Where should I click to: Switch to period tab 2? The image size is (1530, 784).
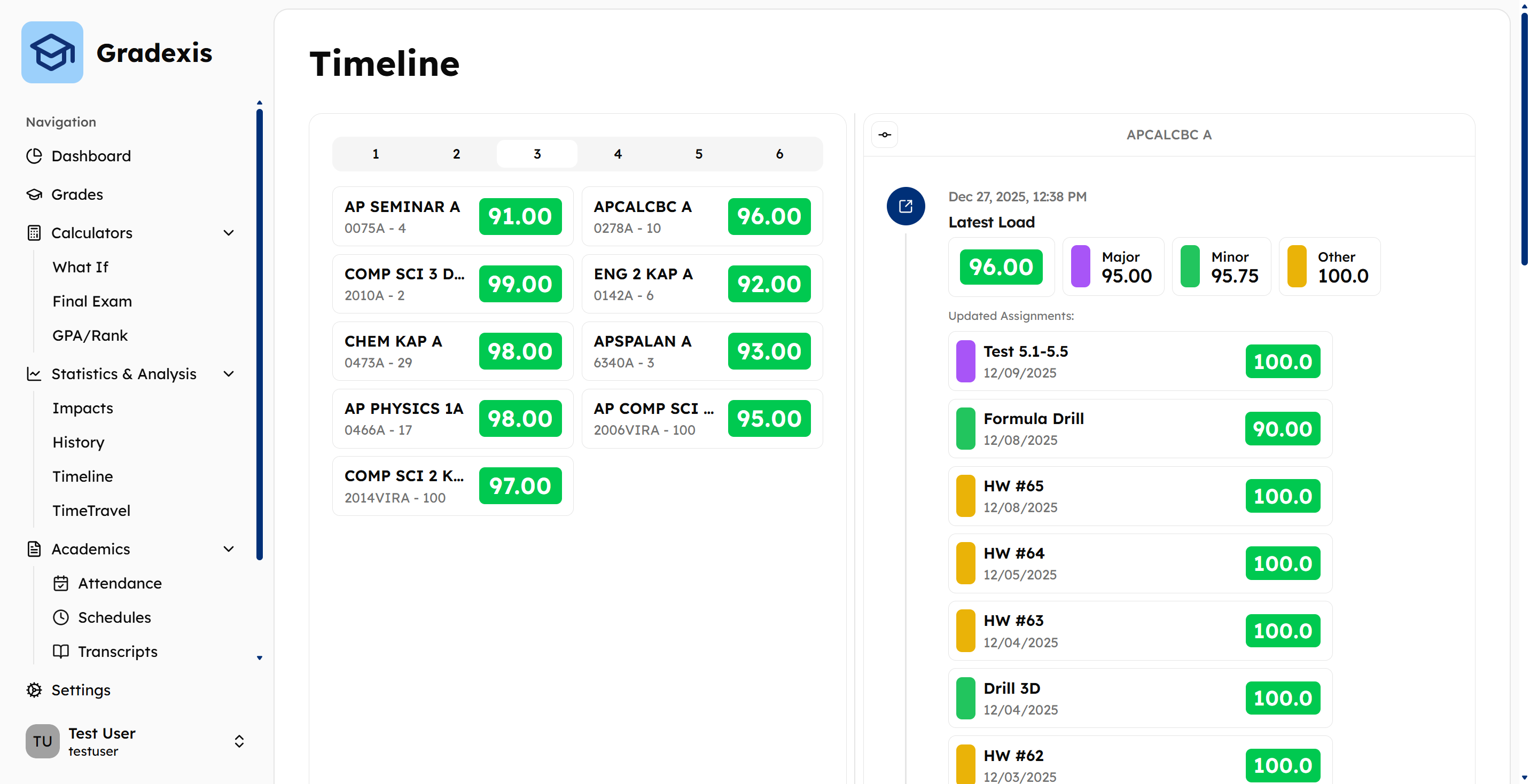coord(456,154)
